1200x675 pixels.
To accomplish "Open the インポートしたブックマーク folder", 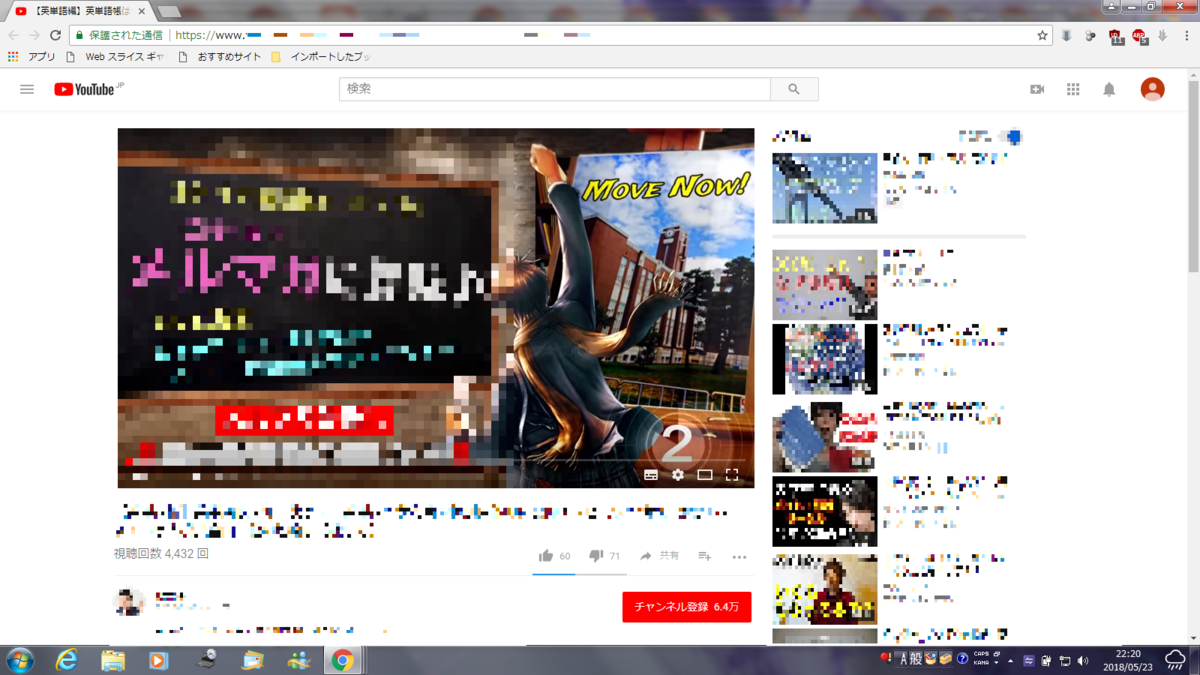I will [x=321, y=57].
